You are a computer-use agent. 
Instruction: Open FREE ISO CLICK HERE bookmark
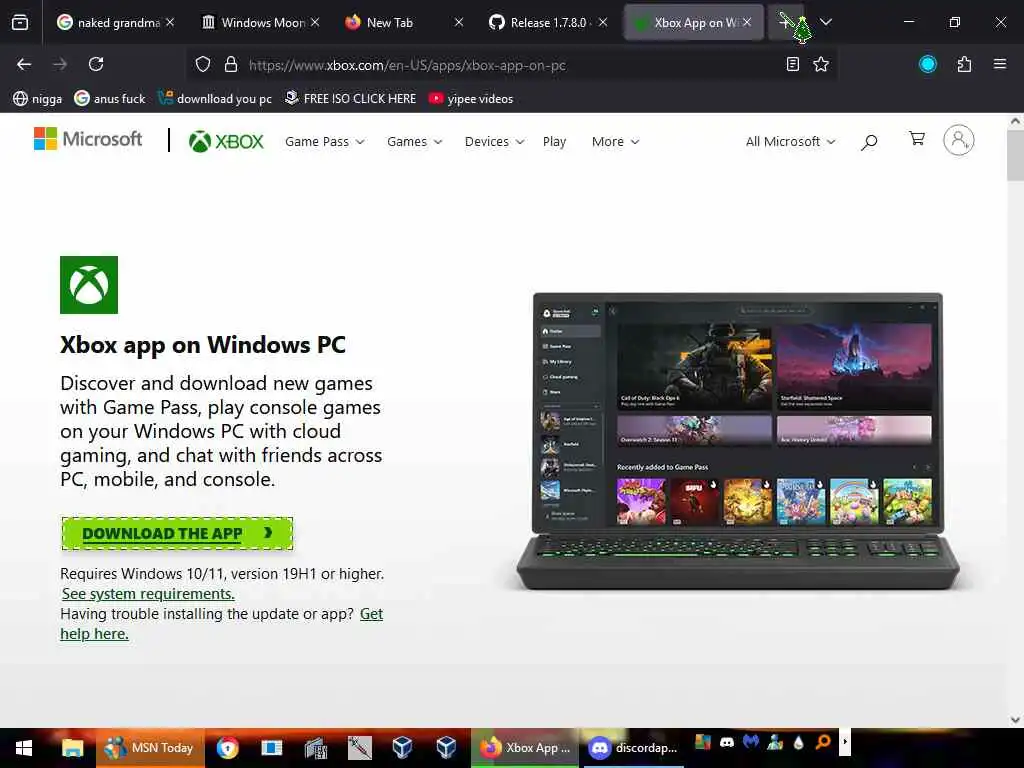tap(351, 99)
